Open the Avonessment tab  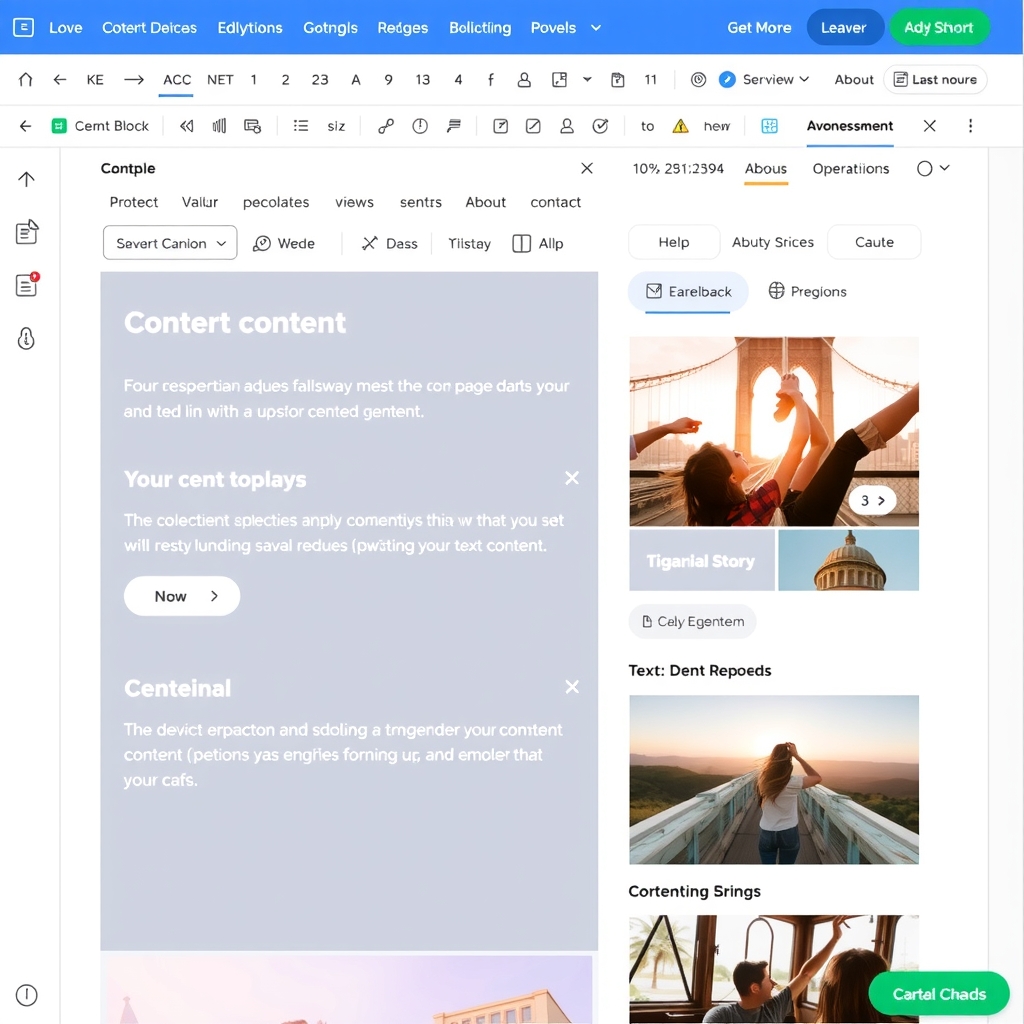(x=850, y=126)
